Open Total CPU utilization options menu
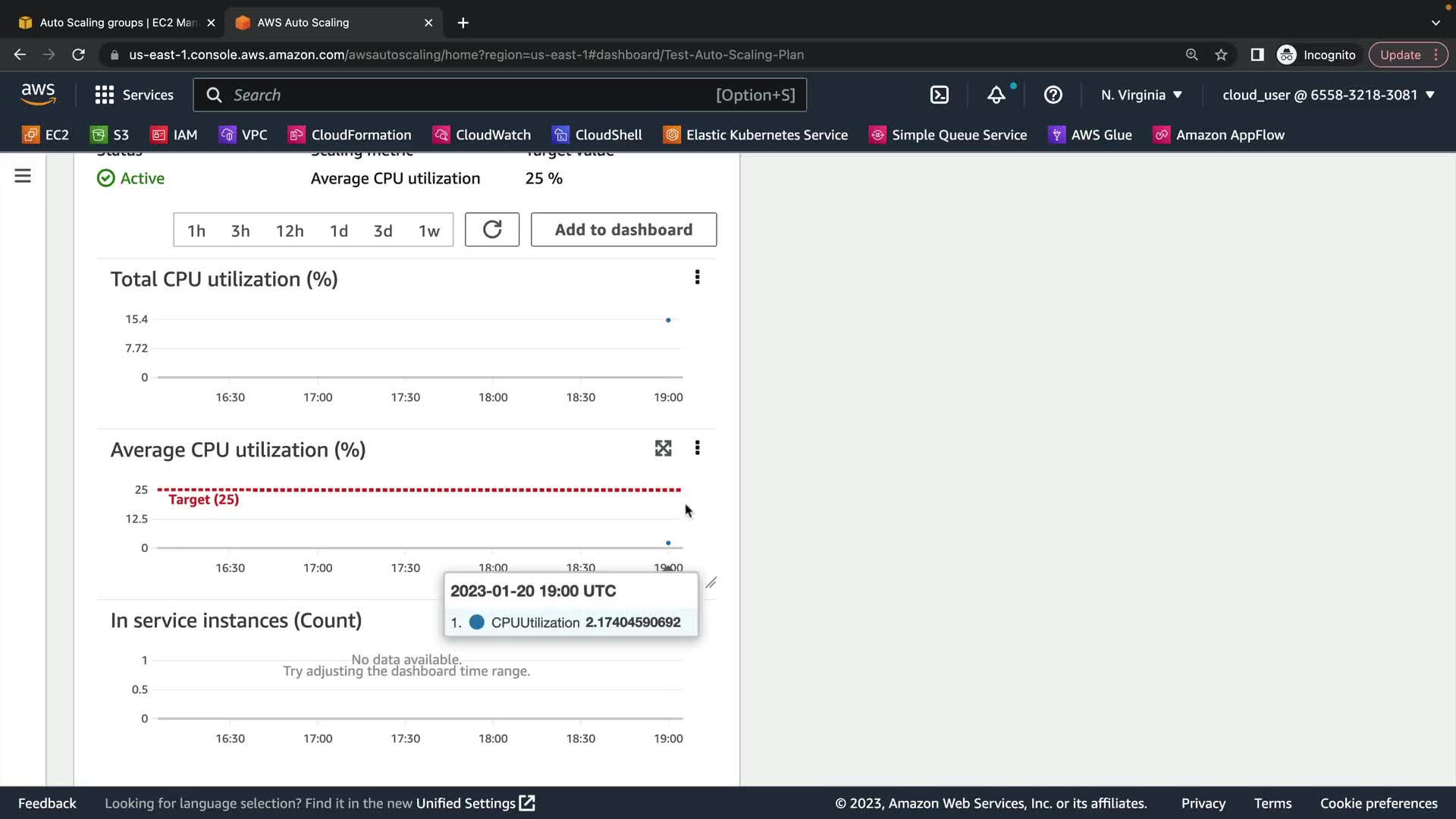Screen dimensions: 1456x819 (x=697, y=278)
